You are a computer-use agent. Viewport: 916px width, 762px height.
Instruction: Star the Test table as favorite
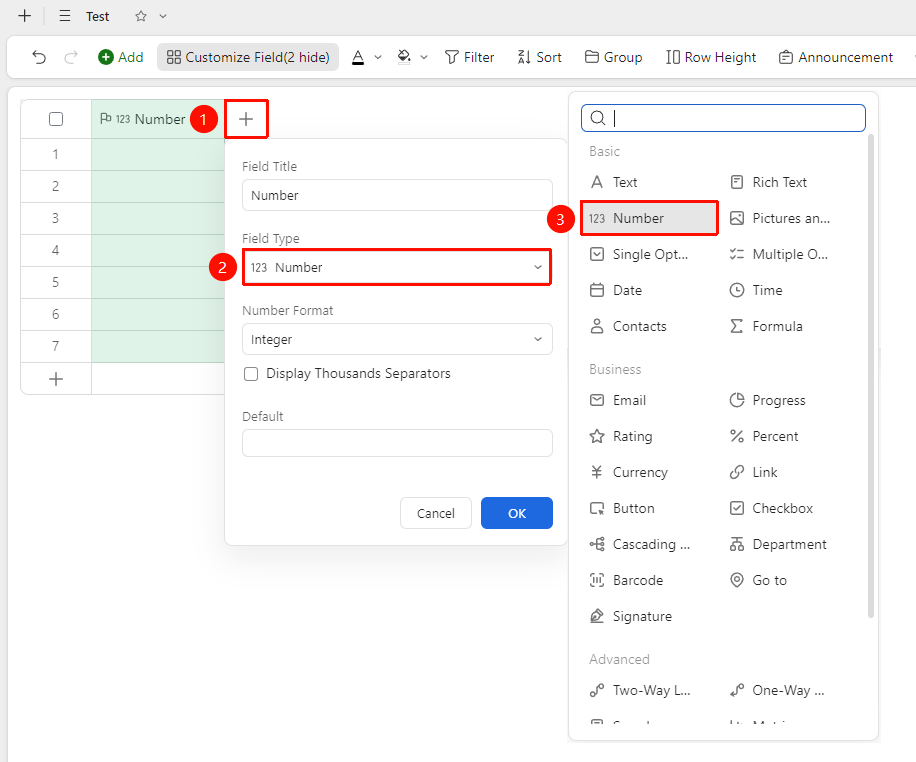(141, 16)
